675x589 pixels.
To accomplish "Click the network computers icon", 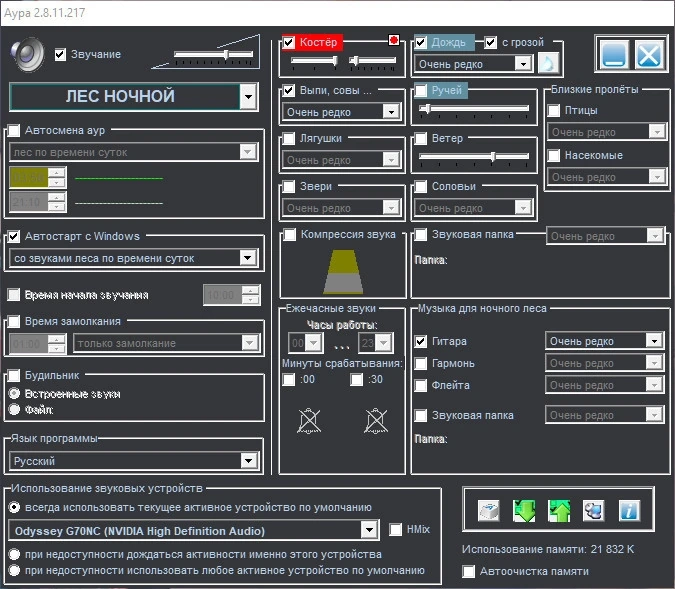I will (x=594, y=511).
